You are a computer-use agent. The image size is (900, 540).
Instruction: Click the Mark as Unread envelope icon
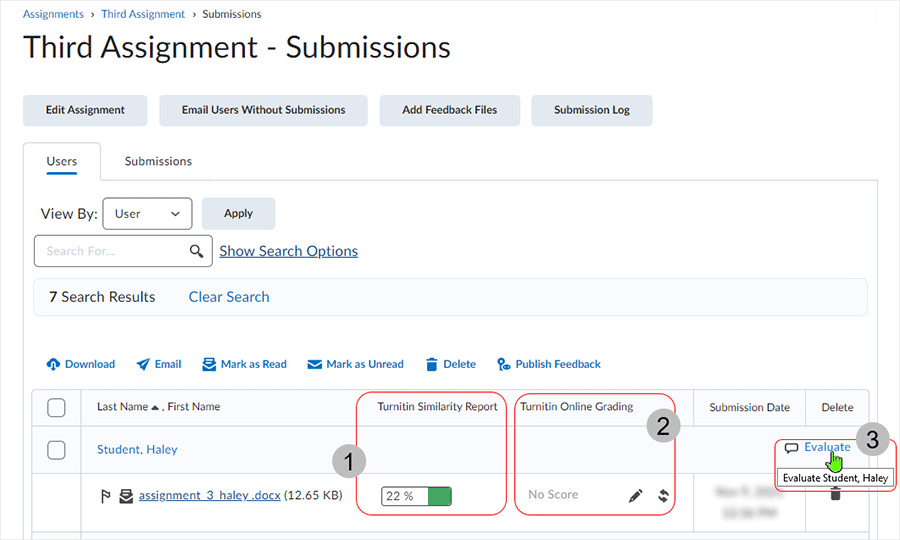[x=315, y=364]
